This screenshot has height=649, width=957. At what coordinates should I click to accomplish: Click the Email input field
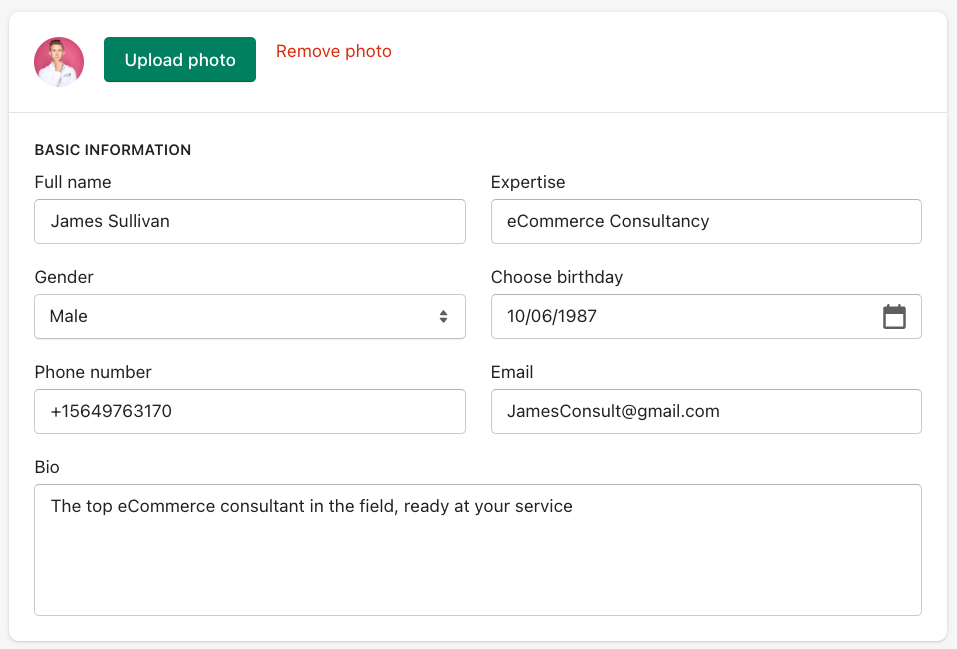point(706,411)
